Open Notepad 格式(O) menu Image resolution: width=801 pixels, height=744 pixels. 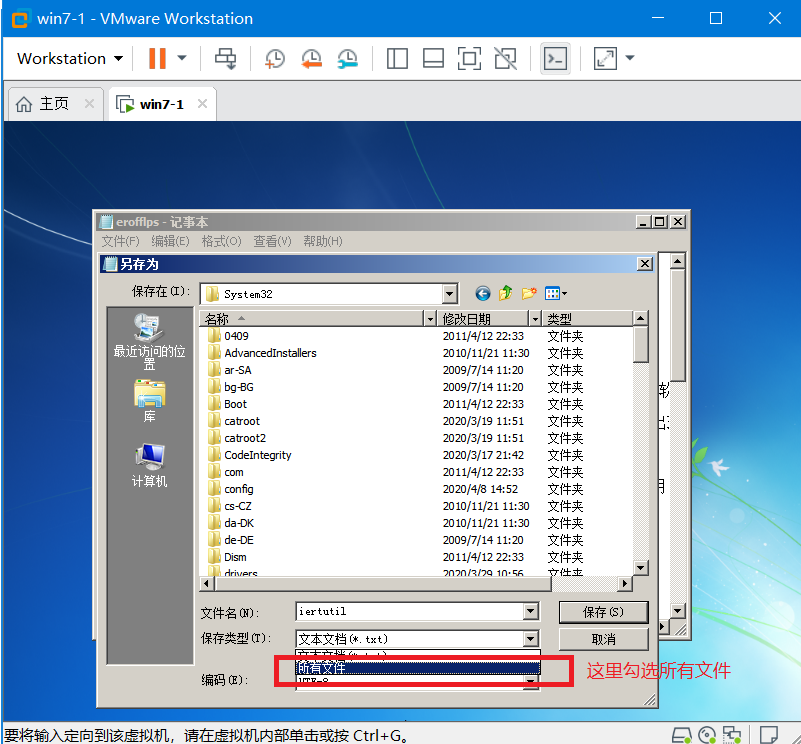222,241
